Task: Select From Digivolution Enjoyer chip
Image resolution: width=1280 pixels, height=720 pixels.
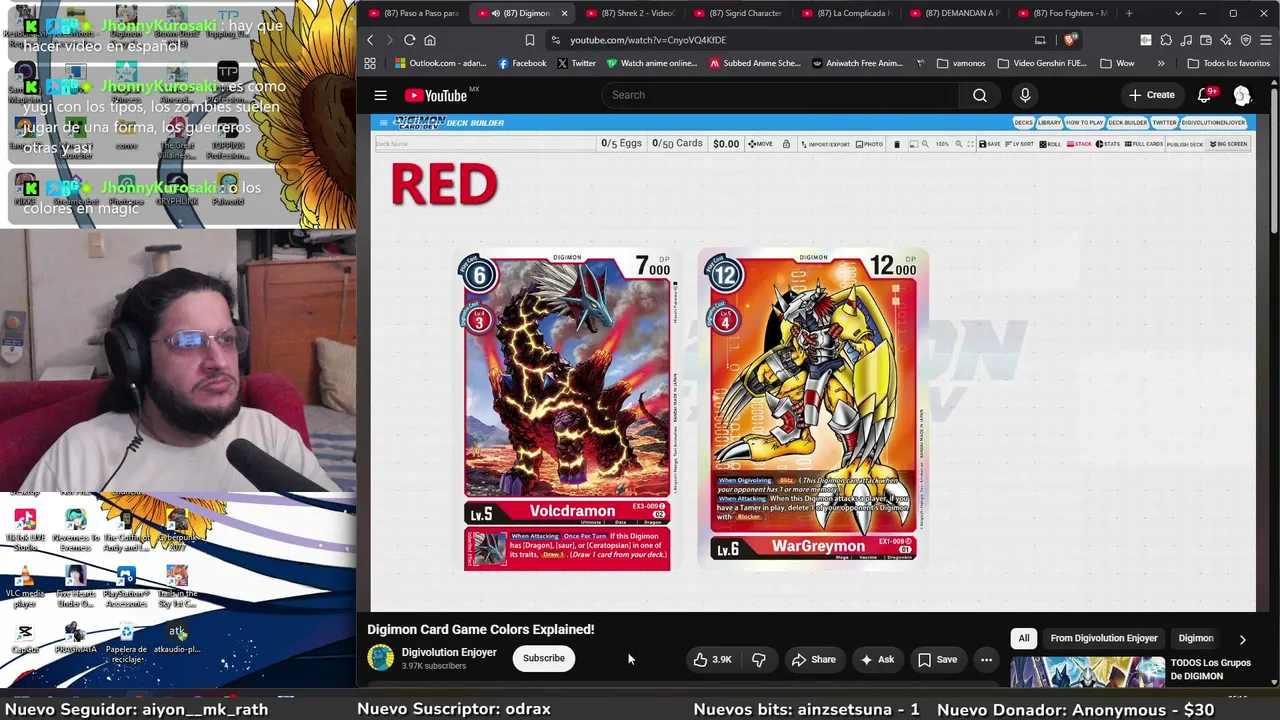Action: click(x=1104, y=638)
